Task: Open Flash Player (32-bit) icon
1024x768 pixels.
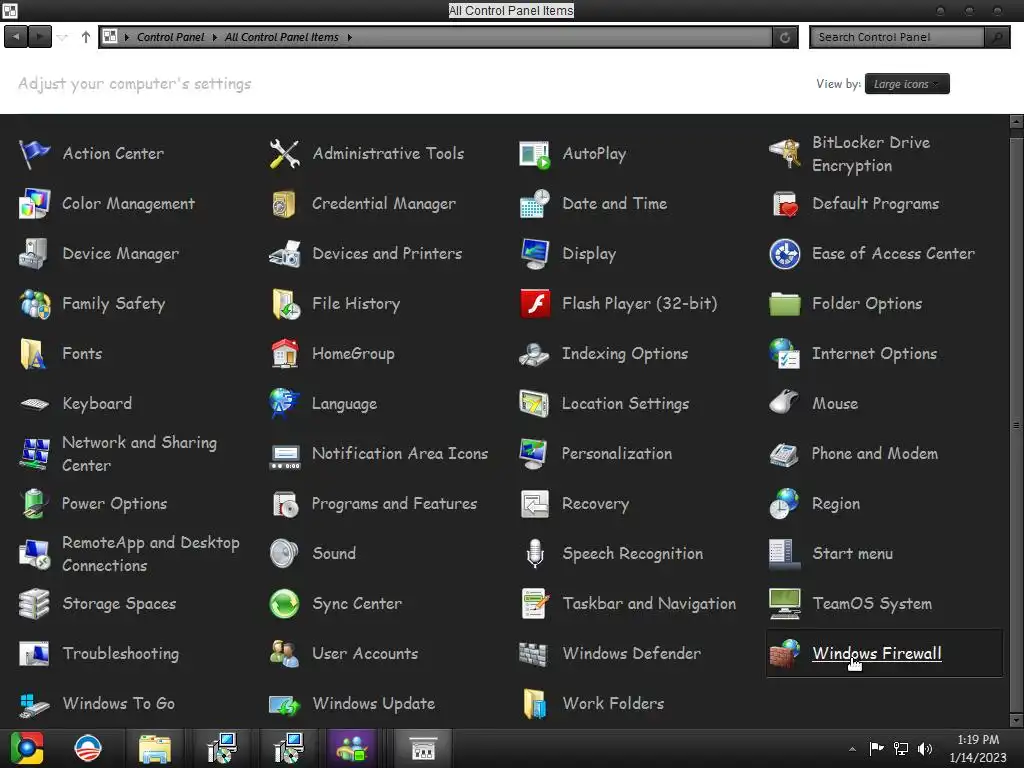Action: point(535,304)
